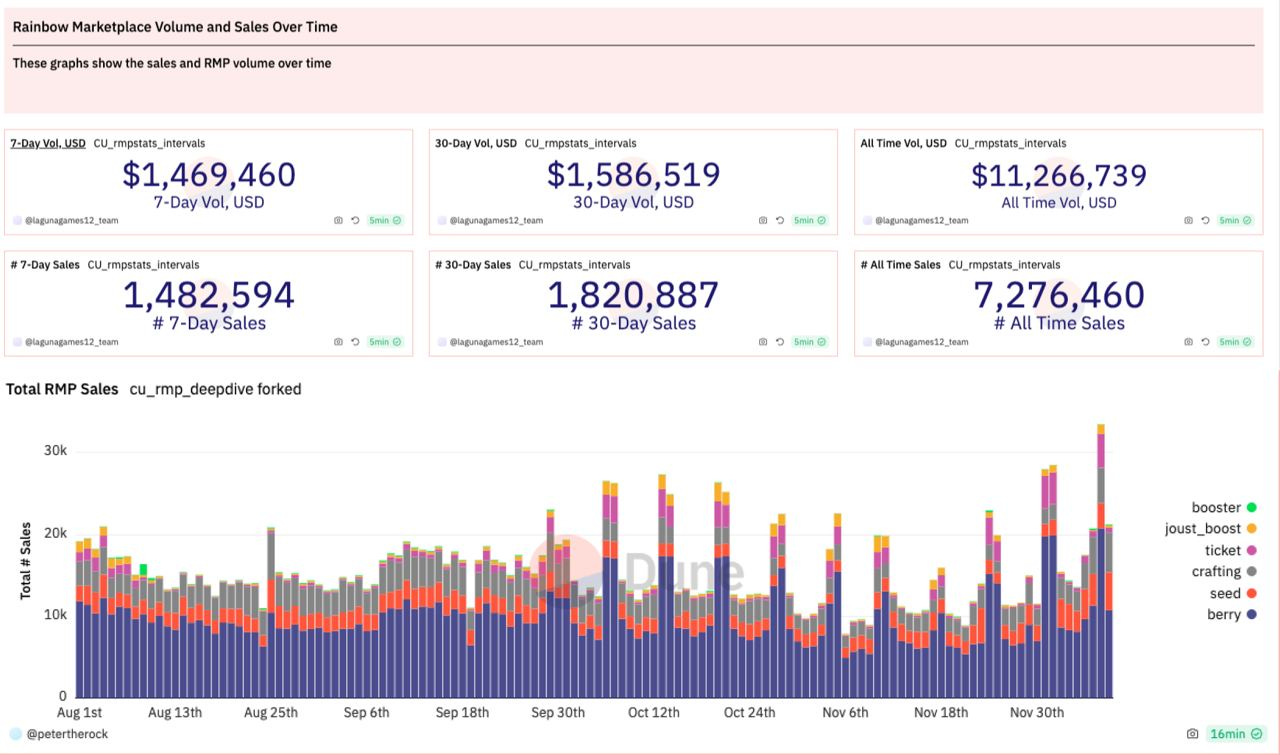The image size is (1280, 755).
Task: Open the # 30-Day Sales title link
Action: coord(473,265)
